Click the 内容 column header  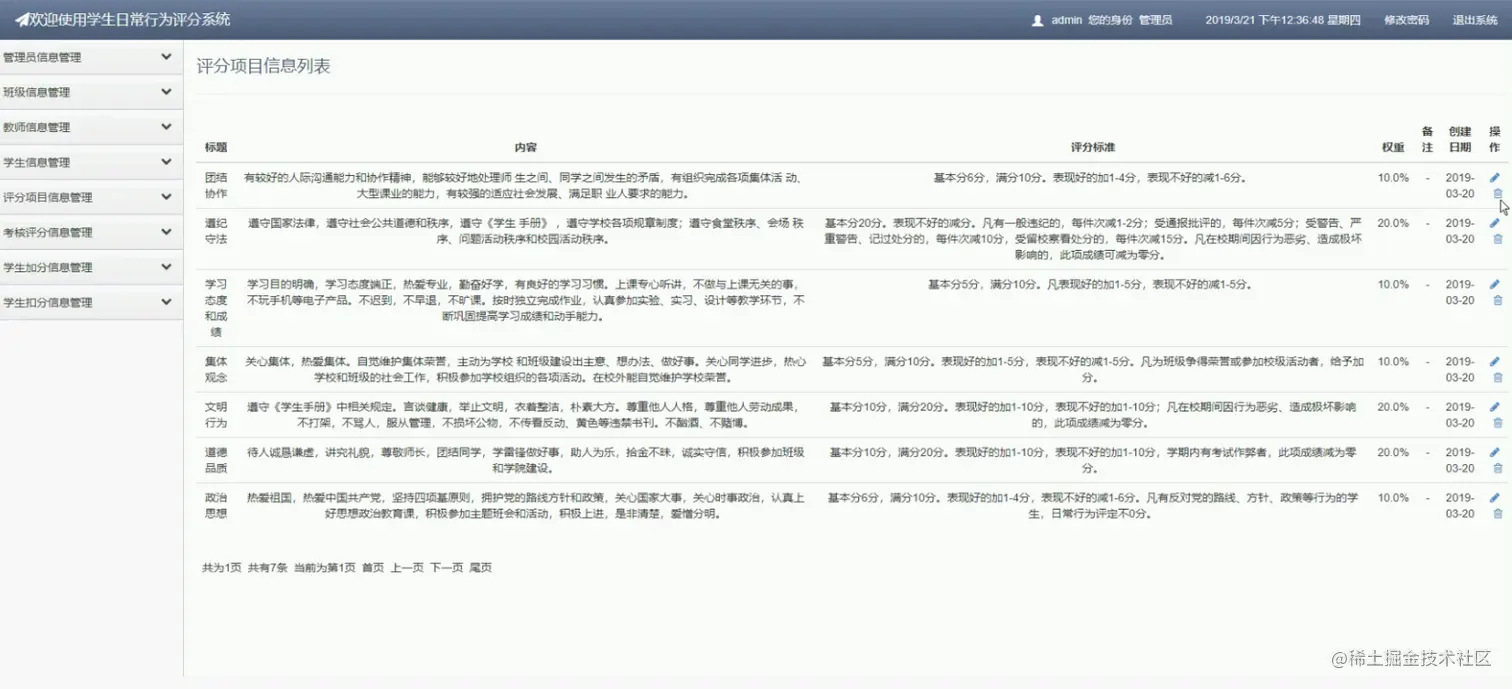[526, 147]
